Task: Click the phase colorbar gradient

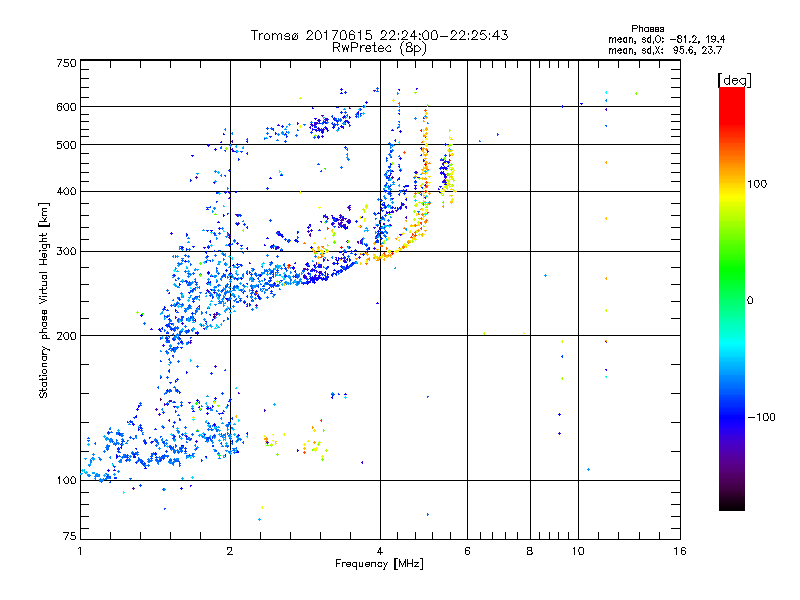Action: pyautogui.click(x=732, y=298)
